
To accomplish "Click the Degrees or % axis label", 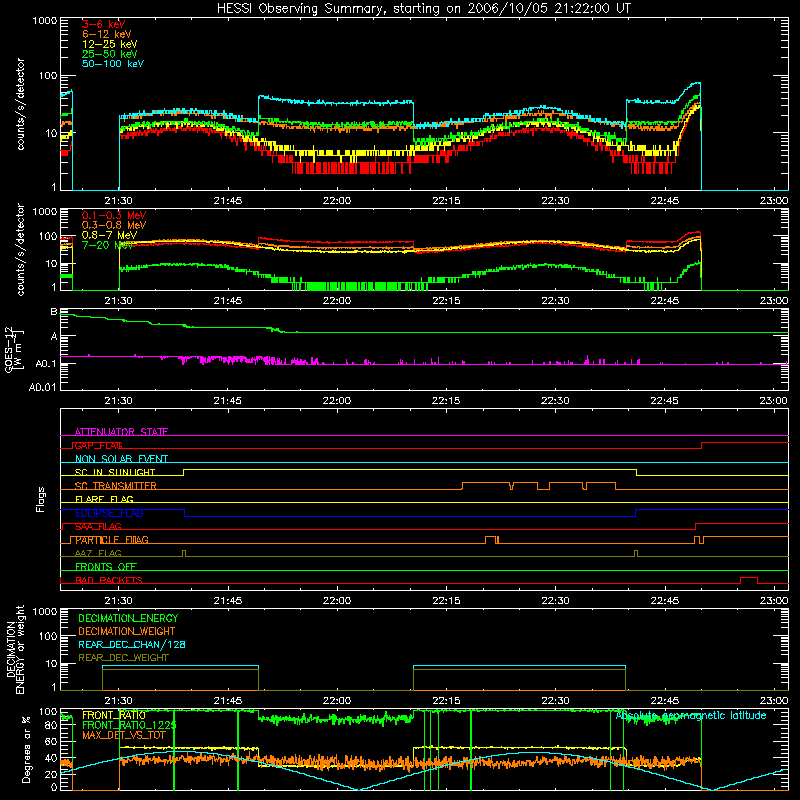I will point(26,750).
